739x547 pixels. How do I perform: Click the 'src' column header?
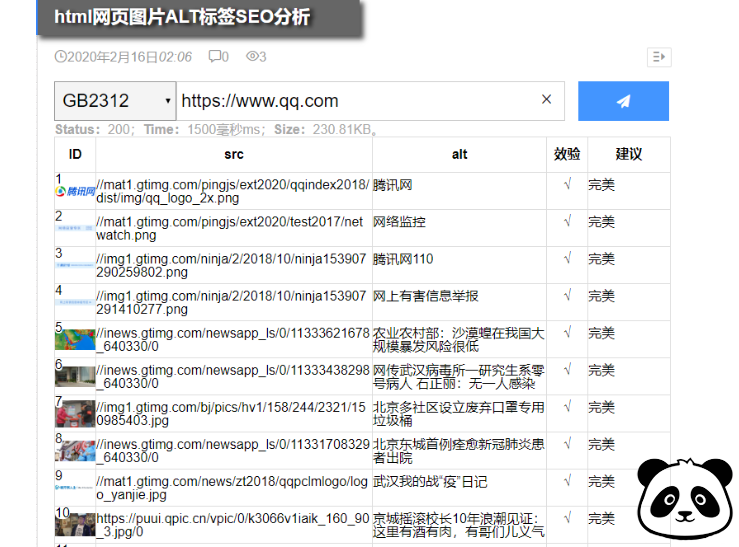(234, 155)
